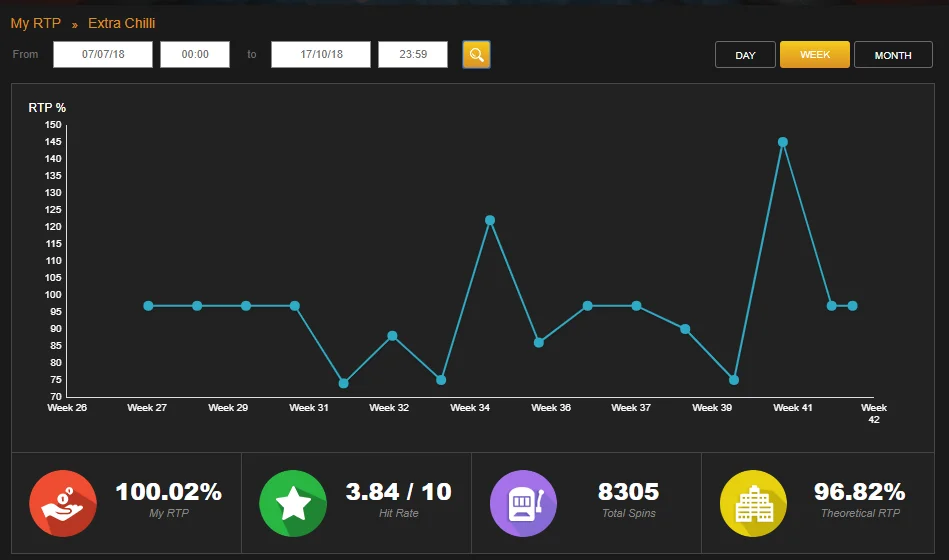Viewport: 949px width, 560px height.
Task: Click the Week 41 axis label
Action: click(793, 407)
